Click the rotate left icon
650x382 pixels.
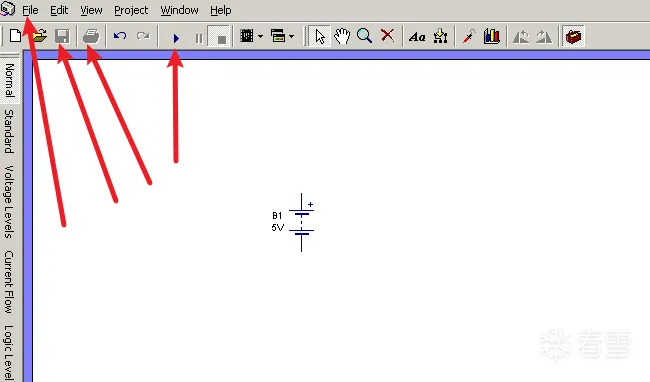[x=521, y=37]
